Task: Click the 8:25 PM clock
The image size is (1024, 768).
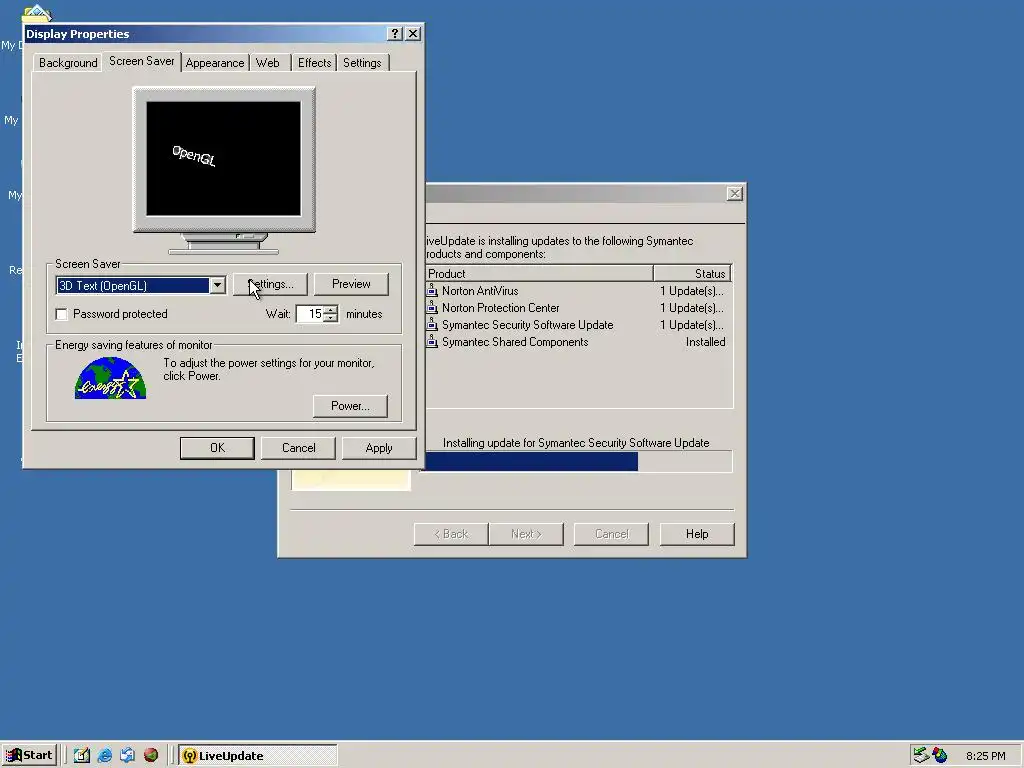Action: [x=985, y=756]
